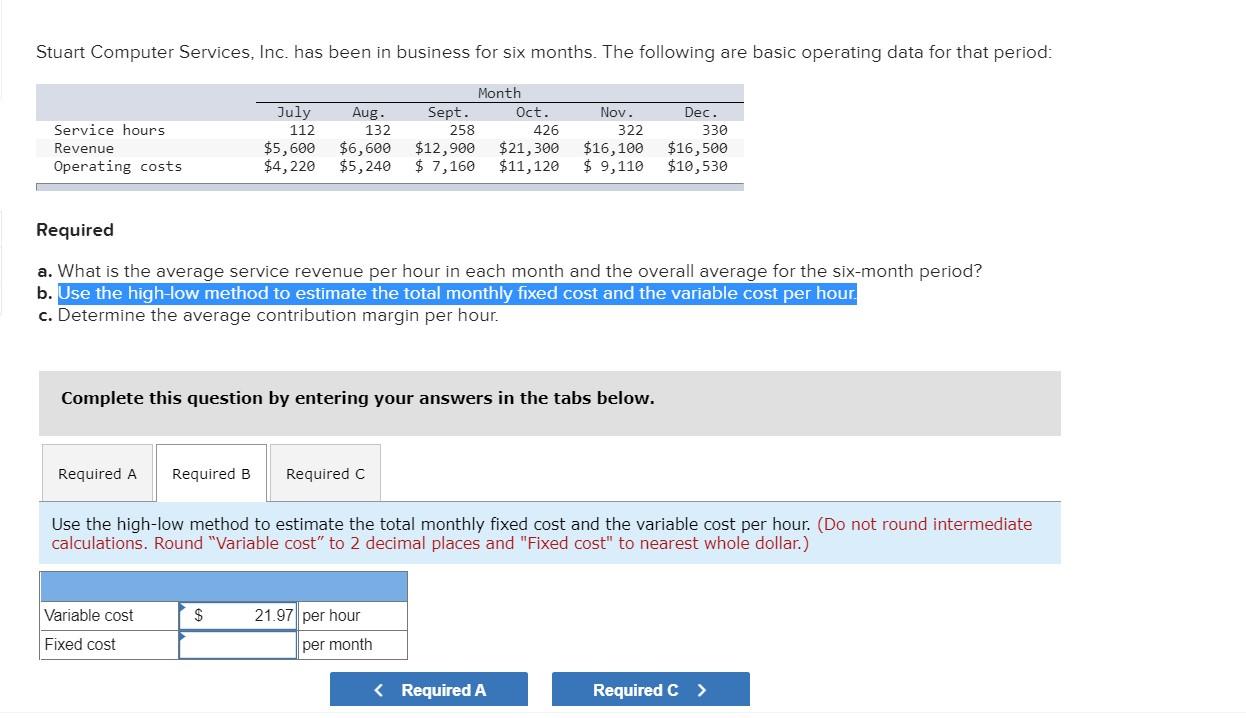Select October service hours 426

[x=546, y=130]
